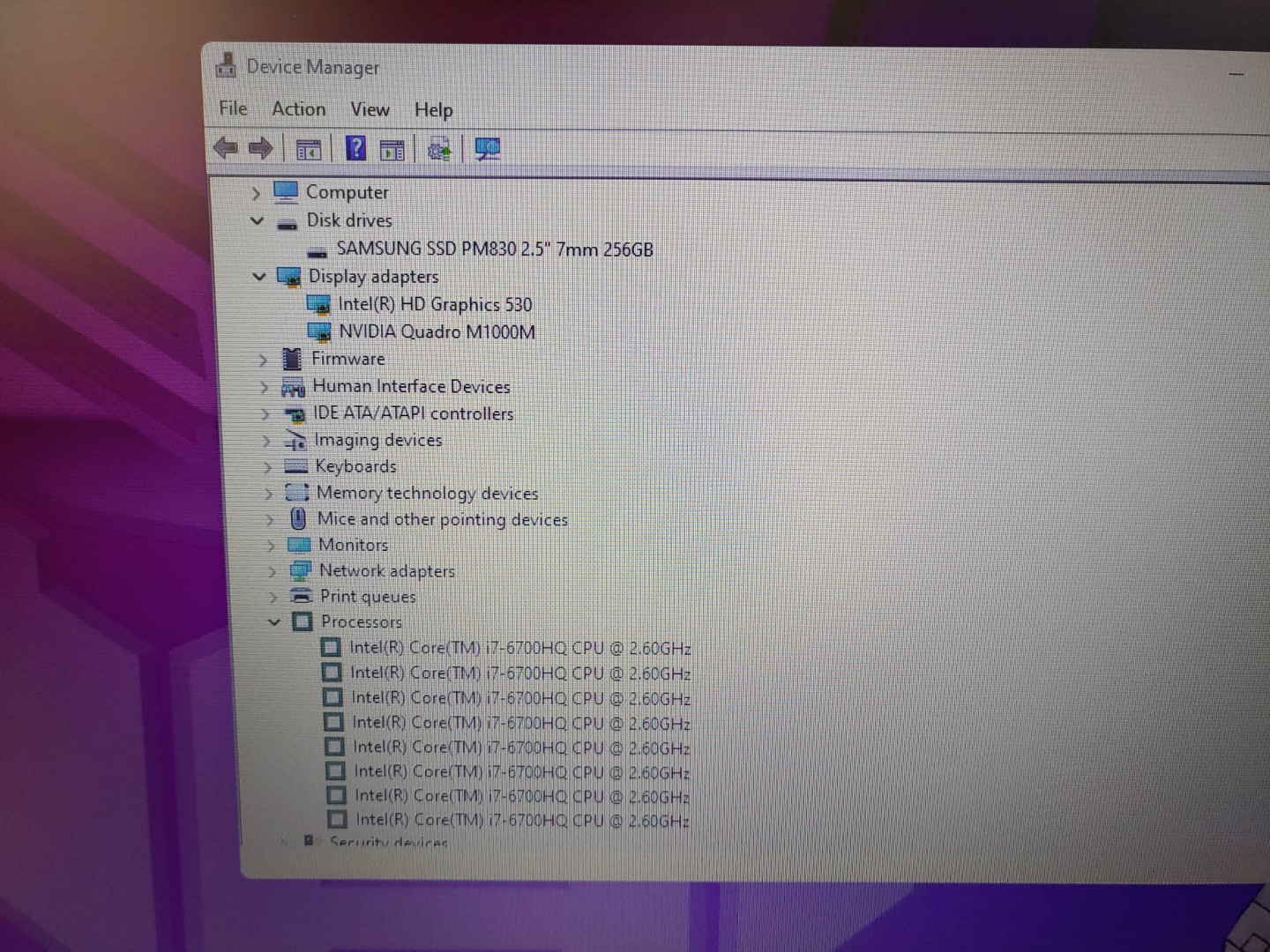
Task: Select the Human Interface Devices label
Action: coord(411,386)
